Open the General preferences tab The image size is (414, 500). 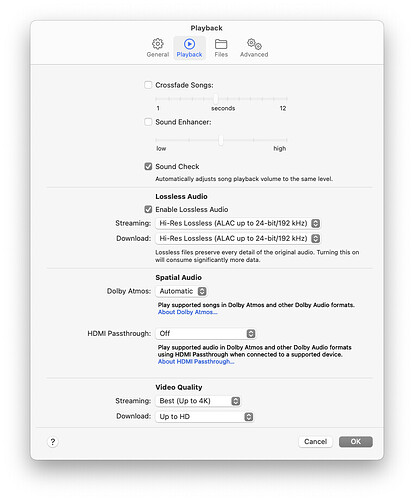click(x=158, y=48)
